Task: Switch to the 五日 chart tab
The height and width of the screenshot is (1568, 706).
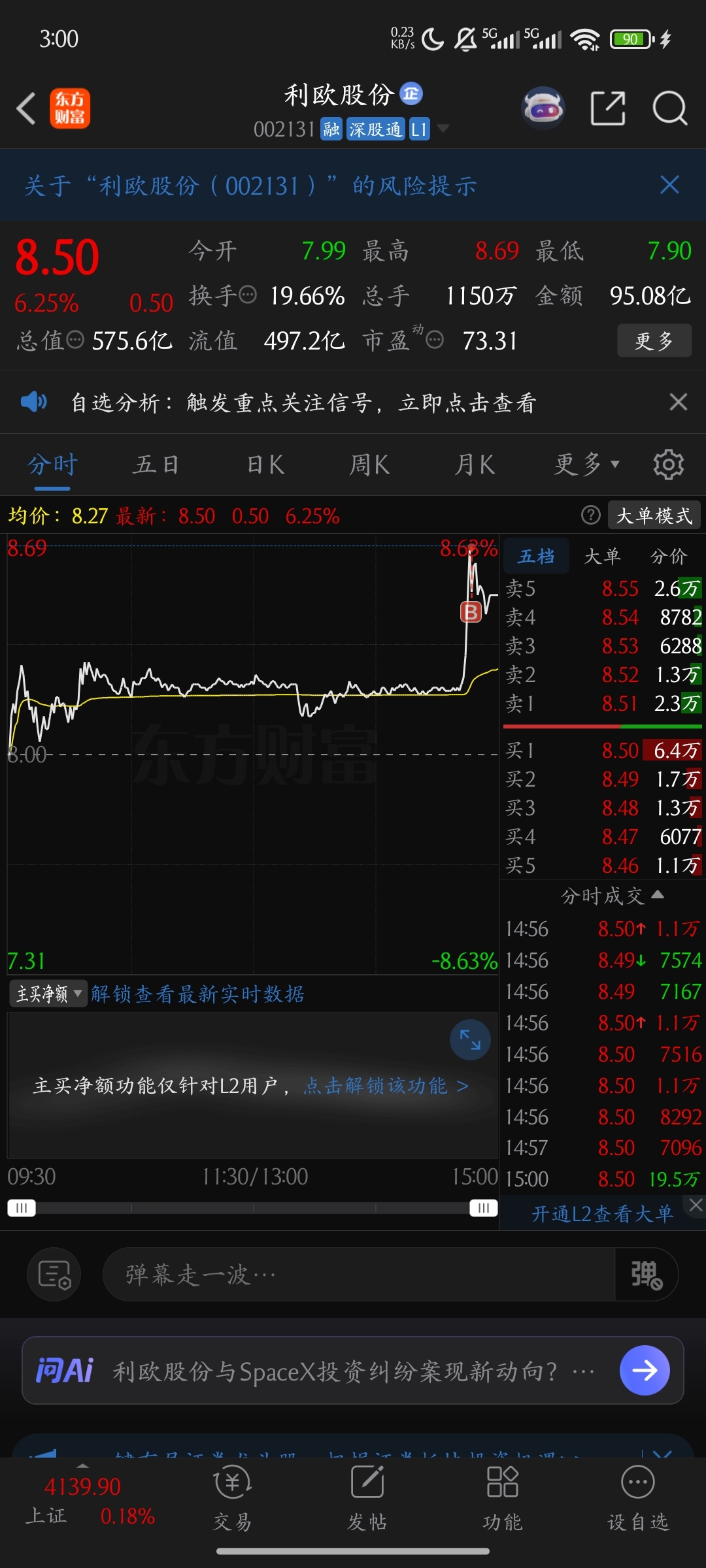Action: (x=156, y=465)
